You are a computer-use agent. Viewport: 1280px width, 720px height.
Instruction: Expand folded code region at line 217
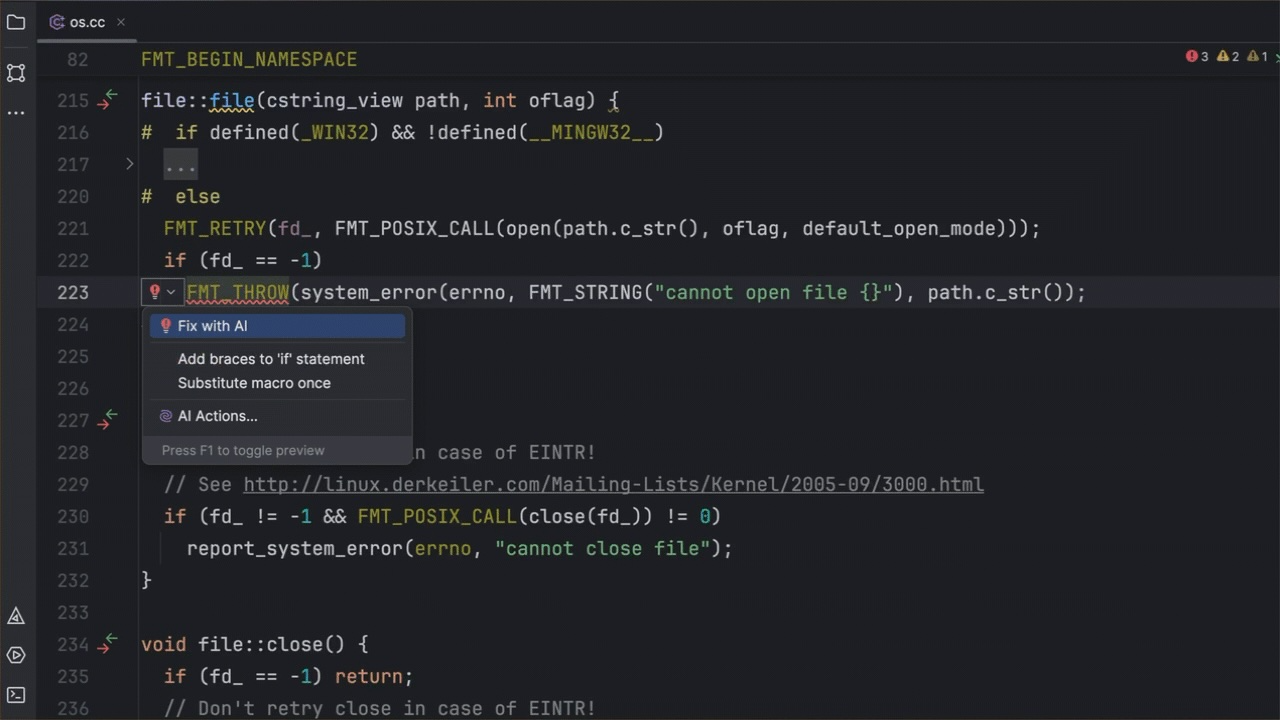129,164
